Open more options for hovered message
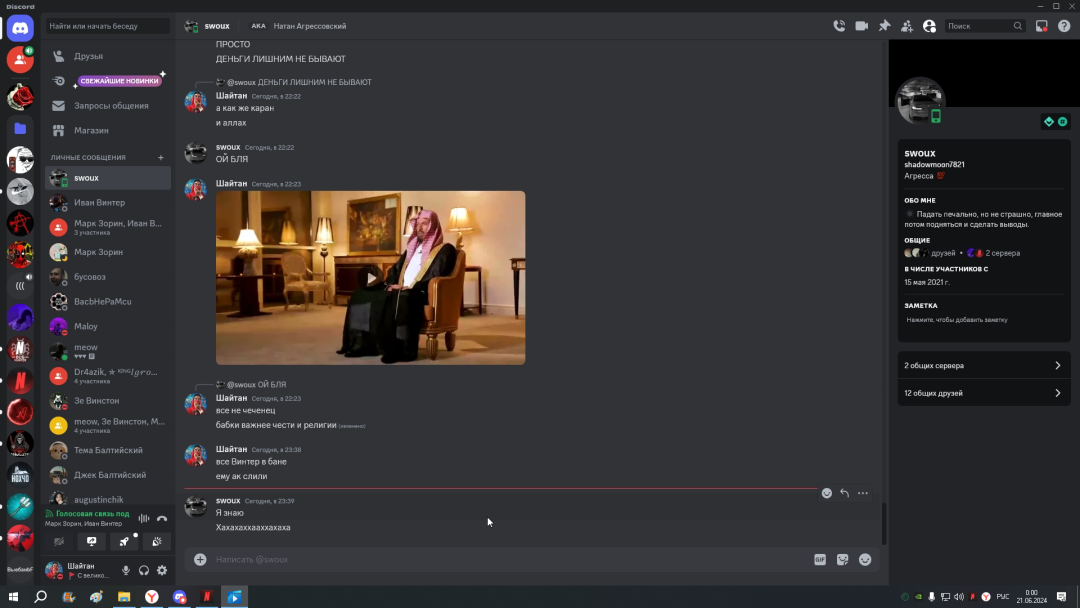Image resolution: width=1080 pixels, height=608 pixels. (863, 493)
